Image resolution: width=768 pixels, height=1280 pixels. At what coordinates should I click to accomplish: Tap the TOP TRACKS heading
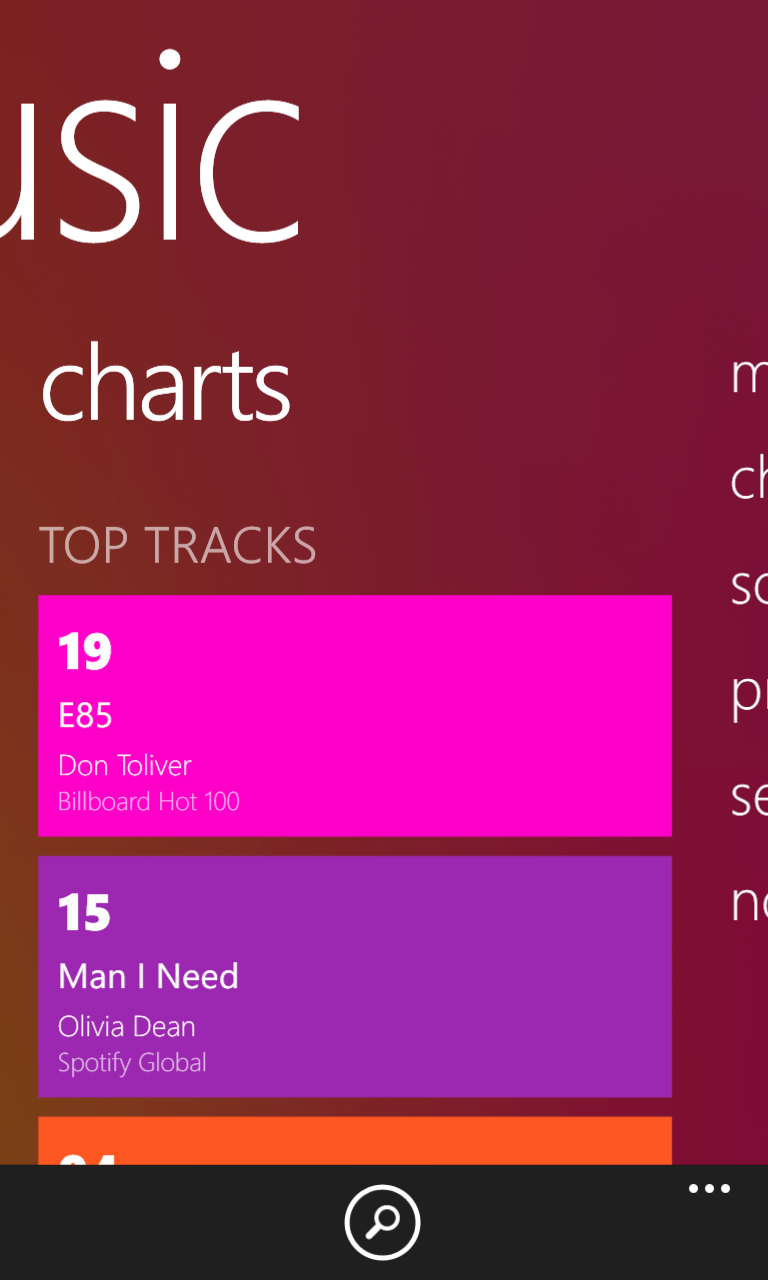pyautogui.click(x=178, y=546)
